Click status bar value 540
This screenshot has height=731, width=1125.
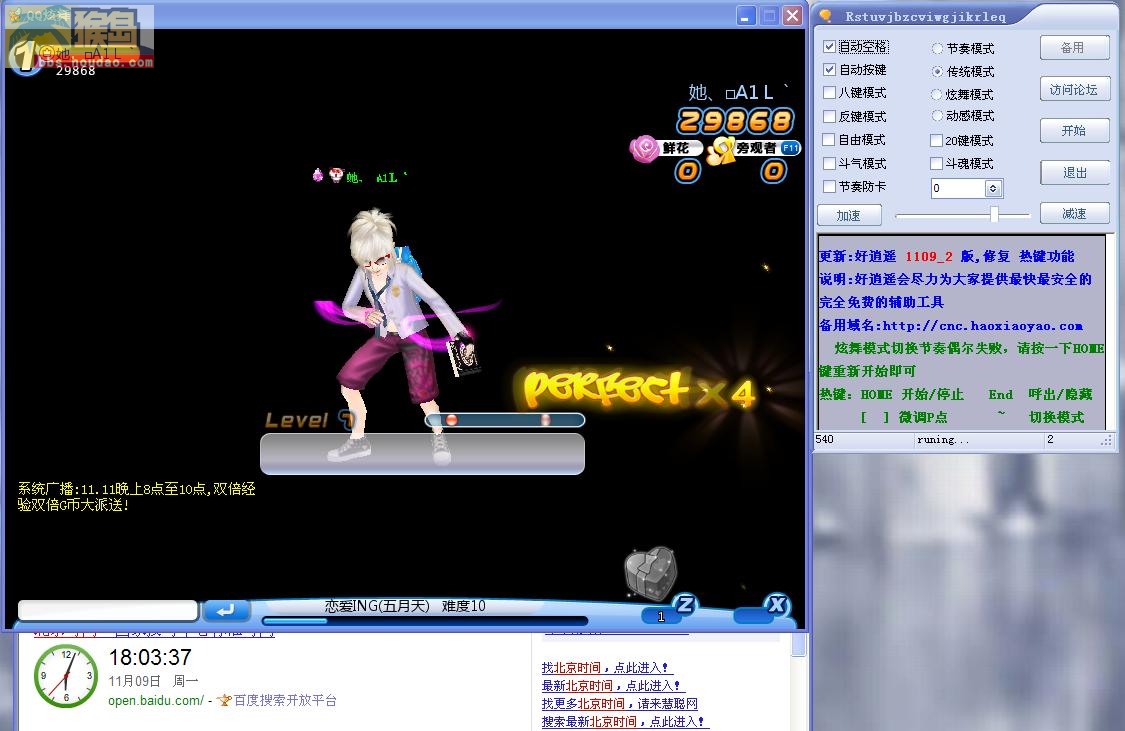[x=824, y=439]
